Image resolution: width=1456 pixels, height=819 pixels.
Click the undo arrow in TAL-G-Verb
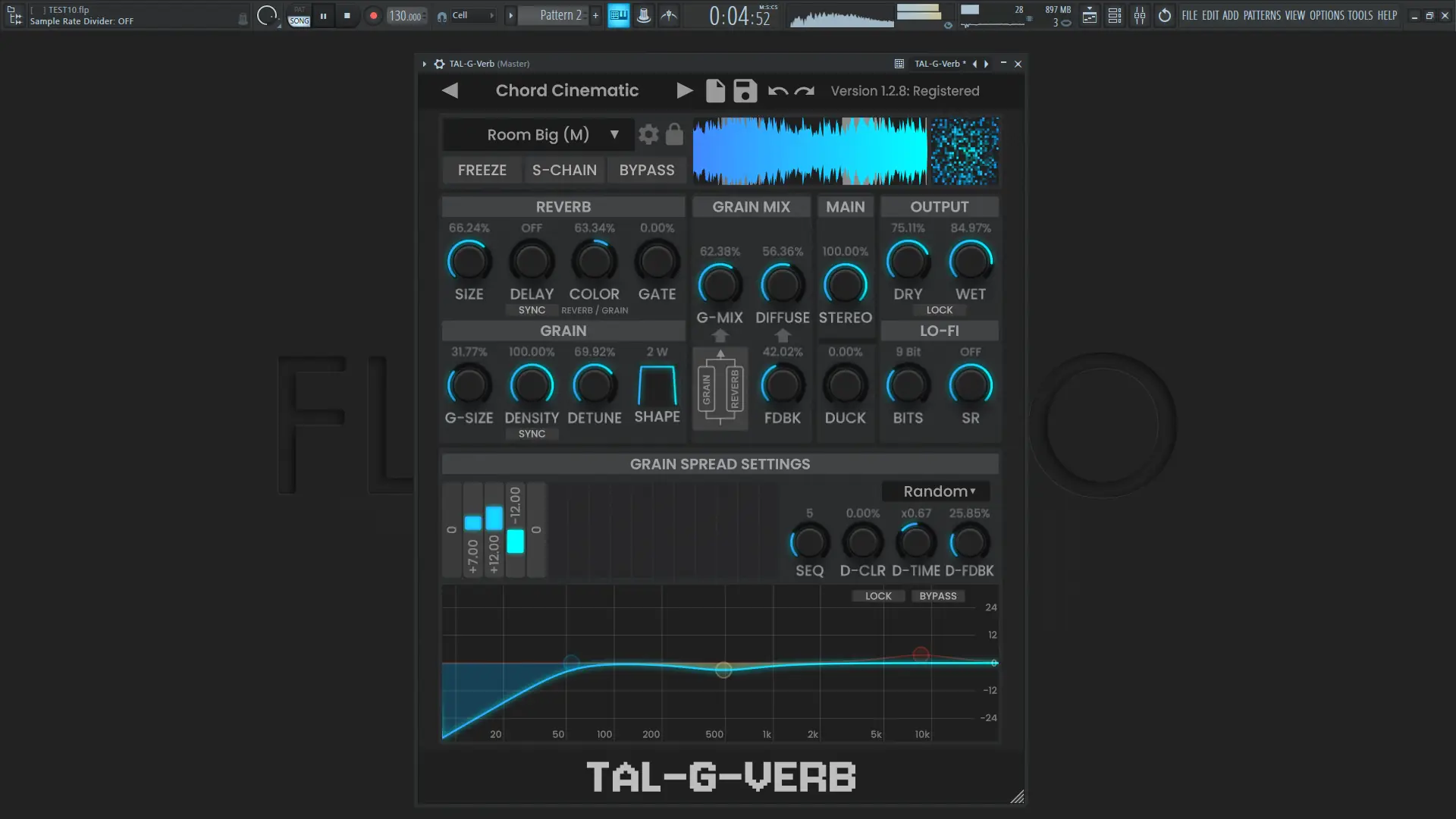coord(777,91)
